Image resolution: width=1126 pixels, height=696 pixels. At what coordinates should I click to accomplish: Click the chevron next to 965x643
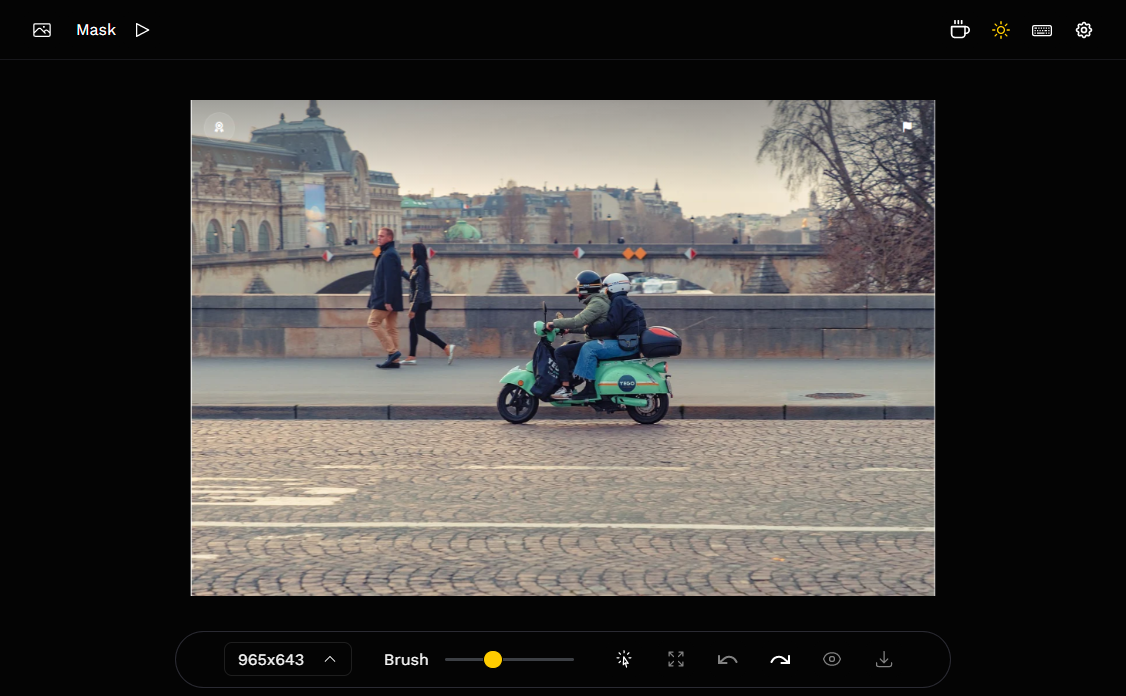[330, 659]
